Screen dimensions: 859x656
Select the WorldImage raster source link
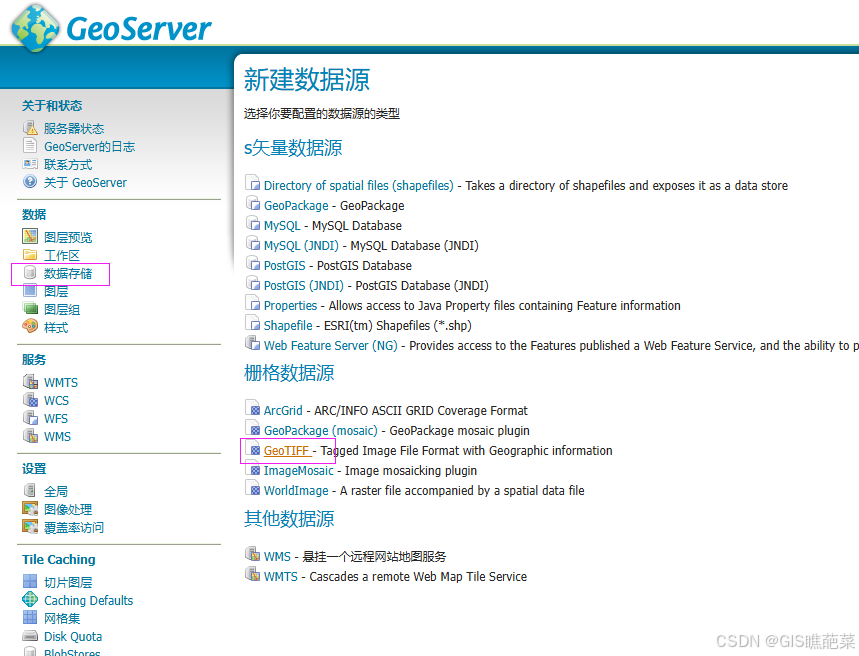pyautogui.click(x=296, y=490)
